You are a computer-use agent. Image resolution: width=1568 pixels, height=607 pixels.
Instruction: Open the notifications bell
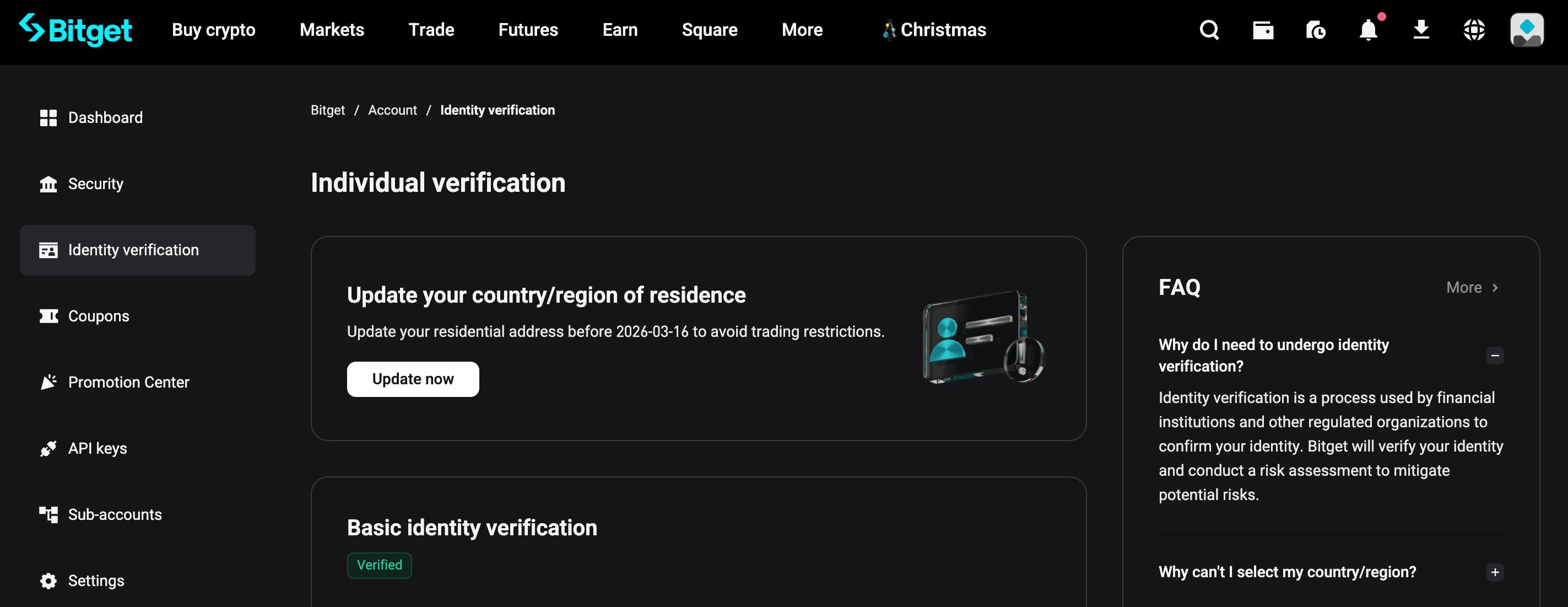(1368, 30)
